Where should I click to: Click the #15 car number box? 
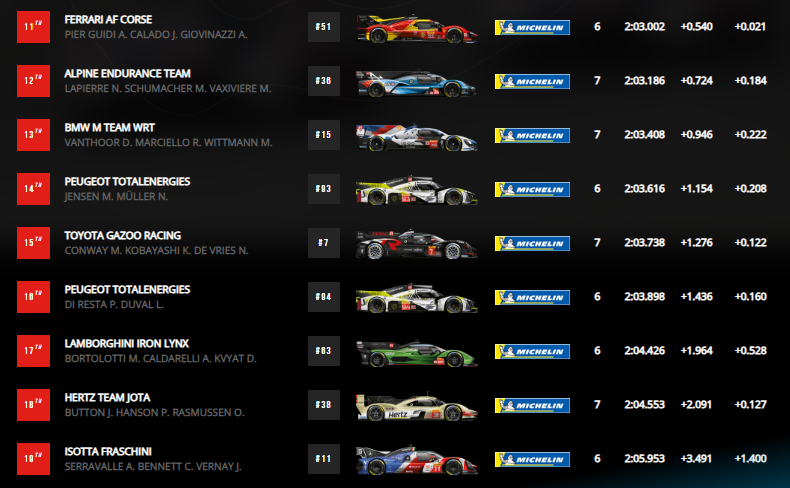(x=323, y=134)
